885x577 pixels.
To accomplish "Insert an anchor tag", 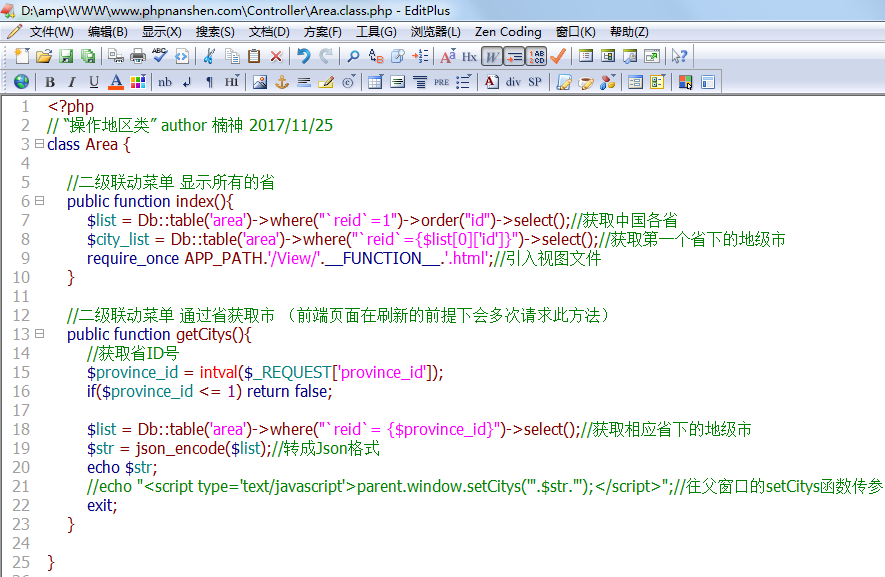I will pyautogui.click(x=282, y=82).
